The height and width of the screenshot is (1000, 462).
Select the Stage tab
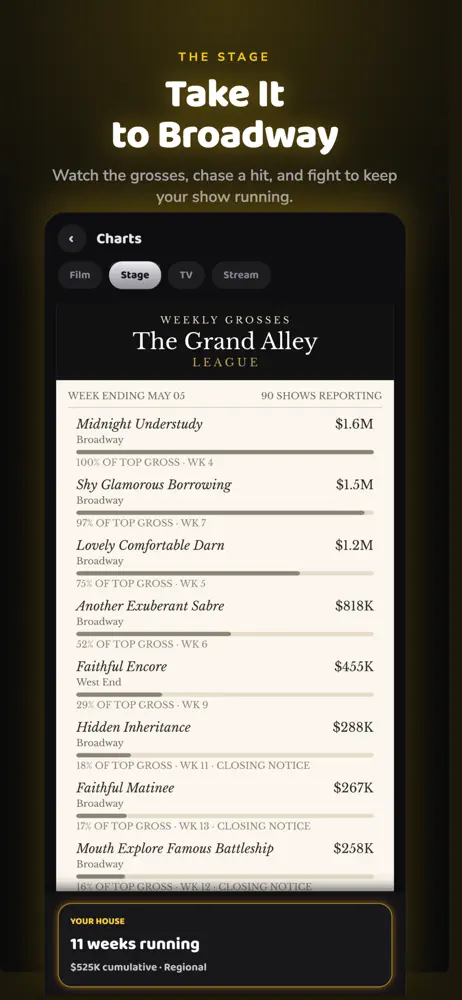[135, 275]
